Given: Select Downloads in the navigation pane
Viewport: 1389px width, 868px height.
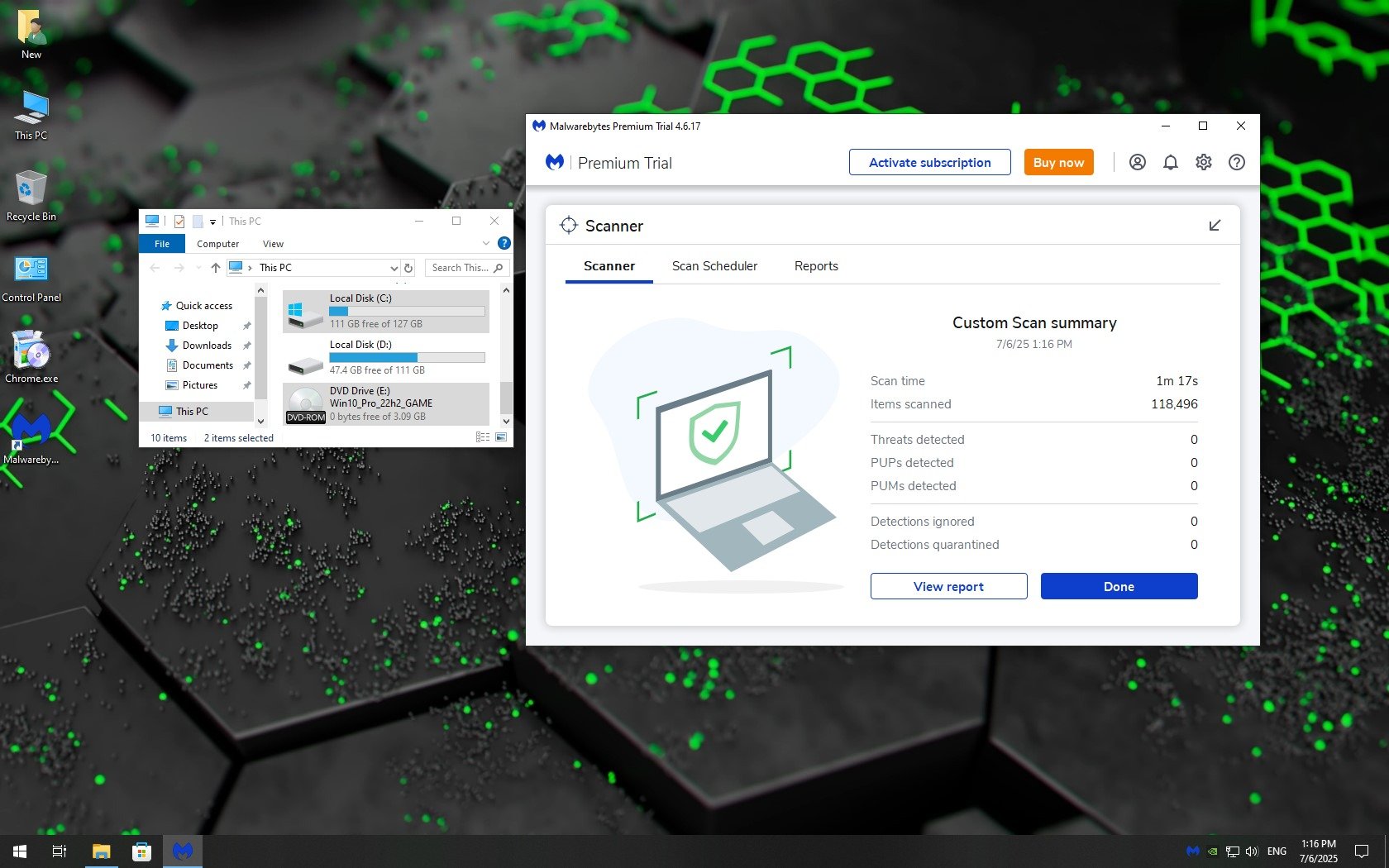Looking at the screenshot, I should click(x=207, y=346).
